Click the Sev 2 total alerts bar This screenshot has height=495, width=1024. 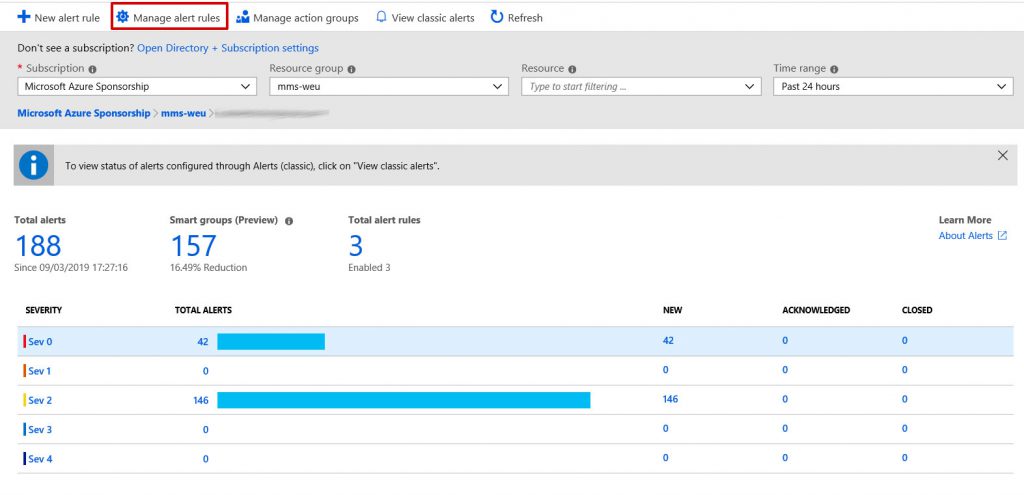(x=404, y=400)
